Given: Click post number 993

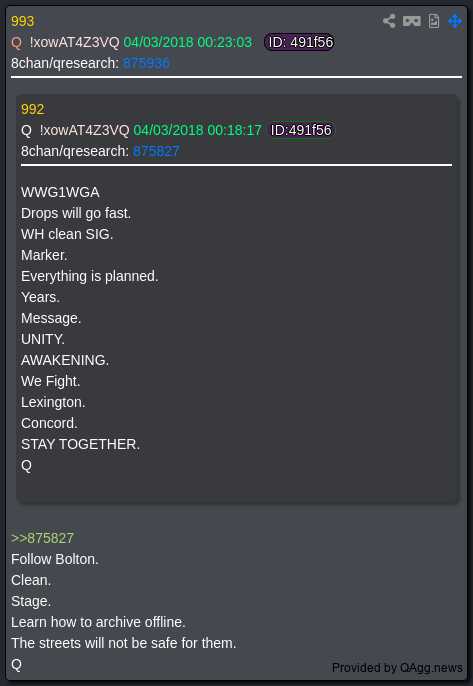Looking at the screenshot, I should coord(22,21).
